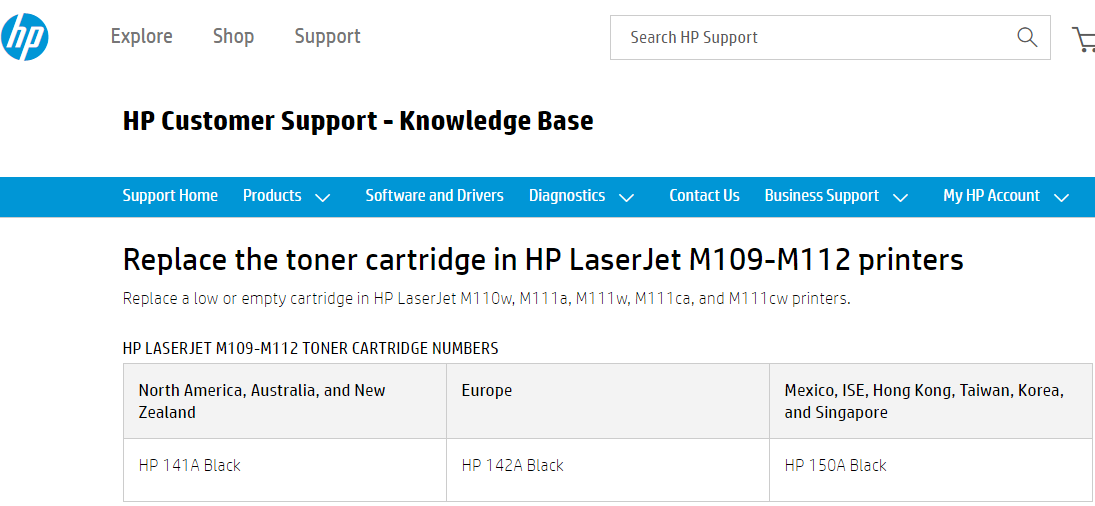1095x506 pixels.
Task: Open the shopping cart icon
Action: point(1083,39)
